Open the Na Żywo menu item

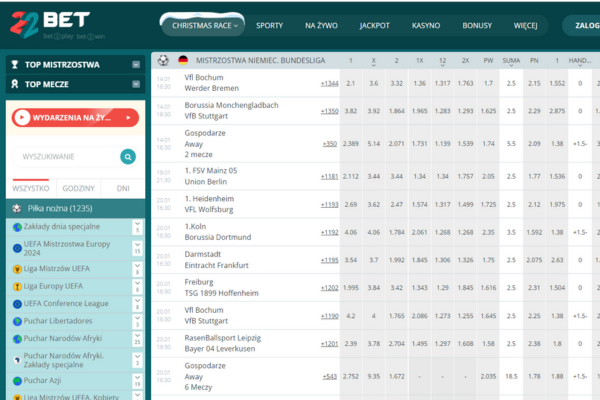(322, 25)
